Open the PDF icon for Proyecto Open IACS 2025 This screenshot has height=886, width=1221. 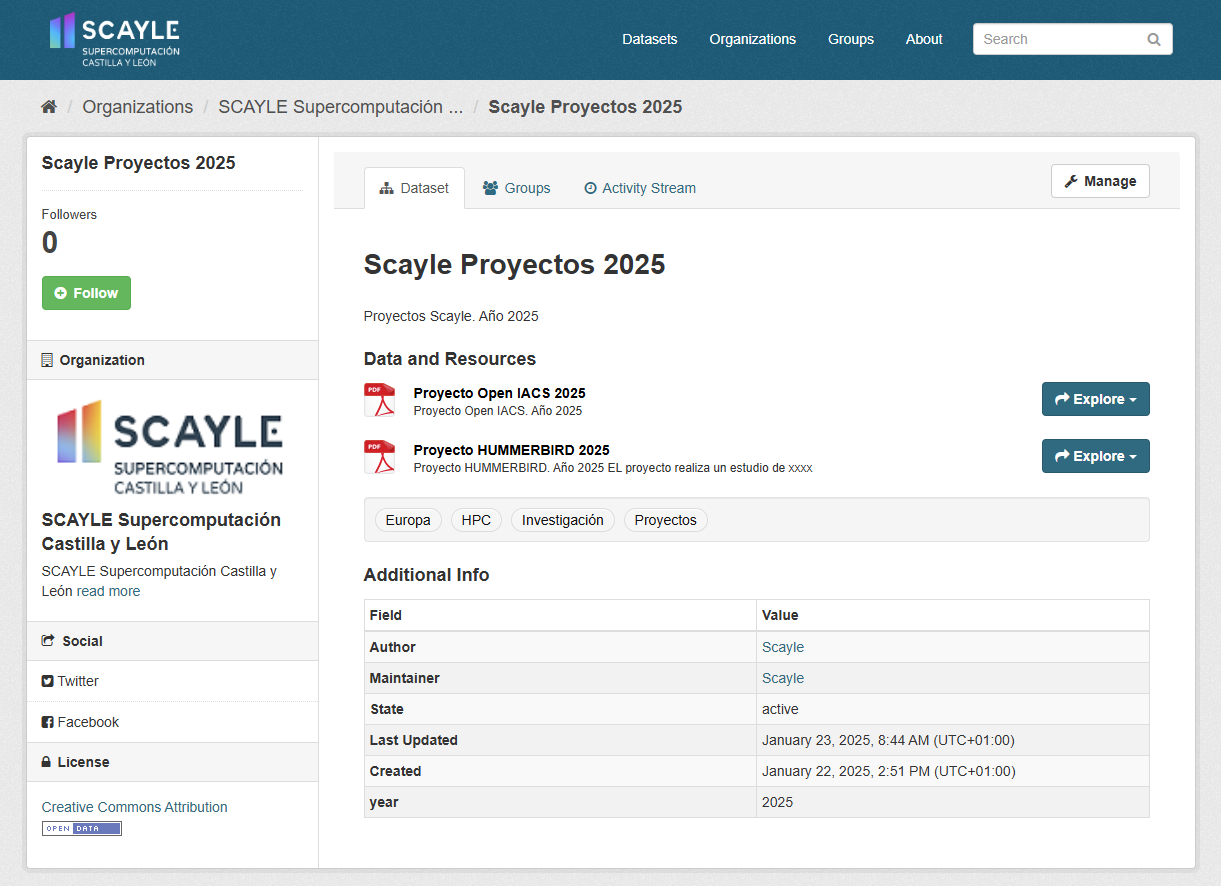pyautogui.click(x=379, y=400)
